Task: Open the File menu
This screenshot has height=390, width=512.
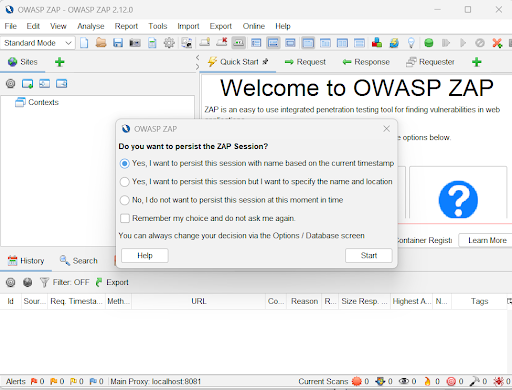Action: click(x=11, y=26)
